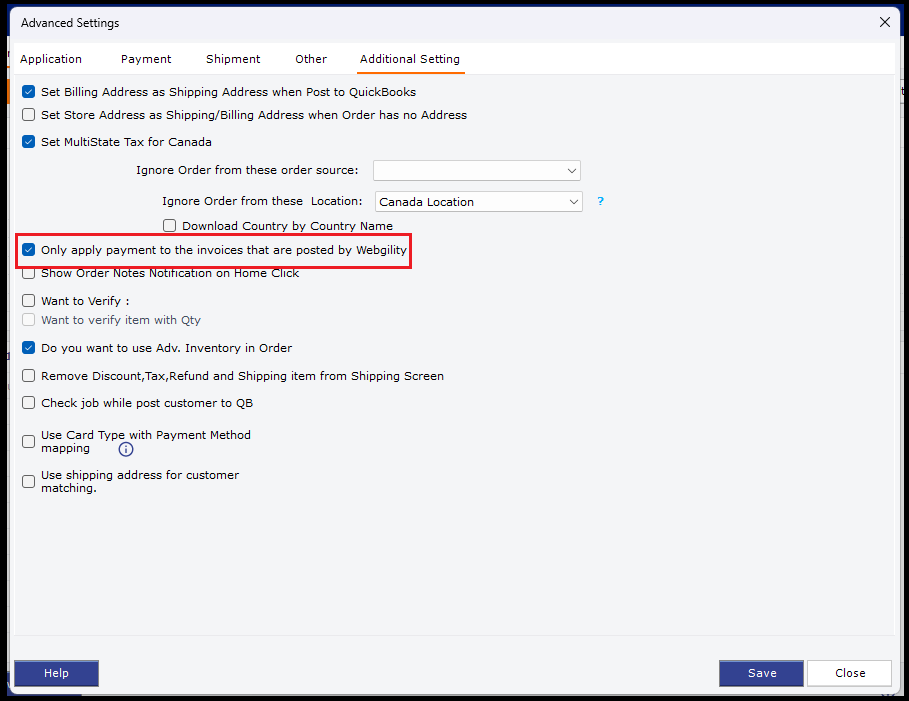Click the info icon beside Payment Method mapping
Viewport: 909px width, 701px height.
tap(126, 449)
